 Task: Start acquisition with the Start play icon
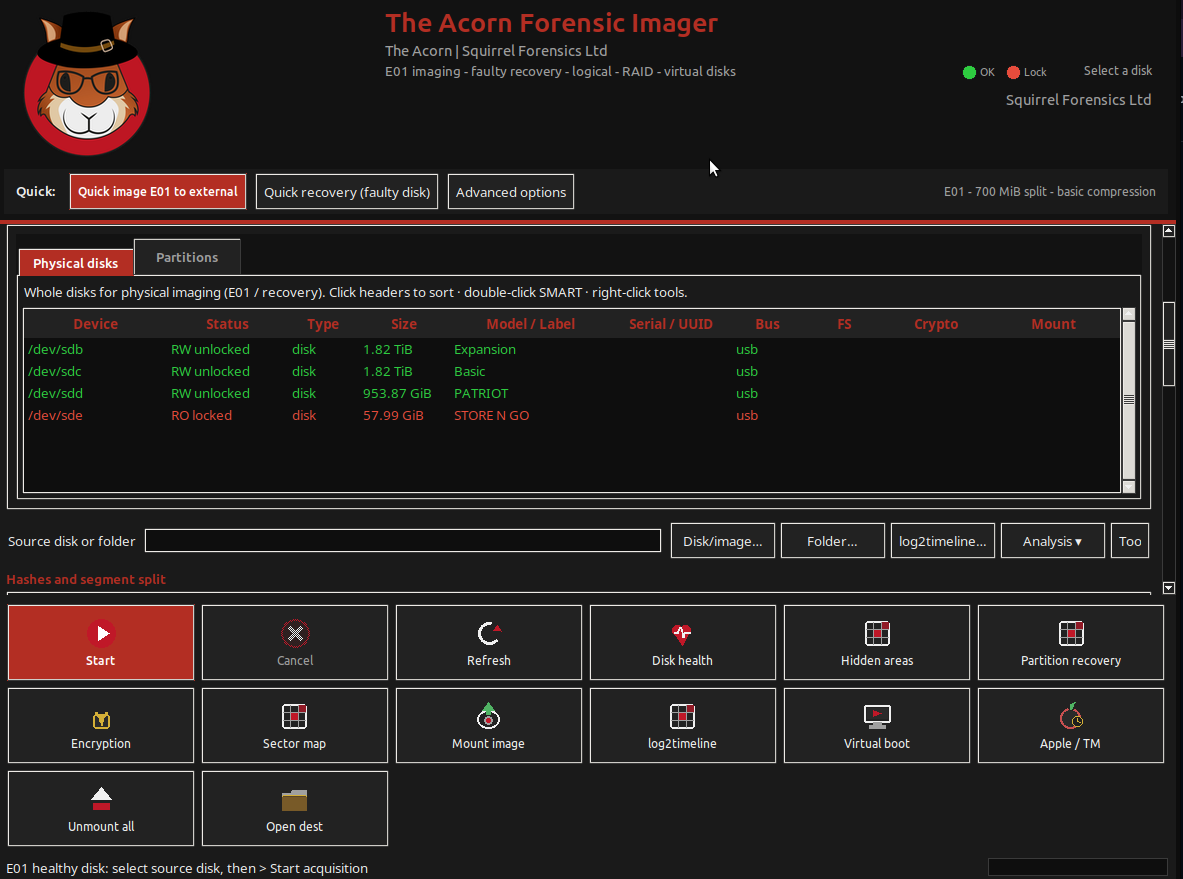[x=101, y=633]
